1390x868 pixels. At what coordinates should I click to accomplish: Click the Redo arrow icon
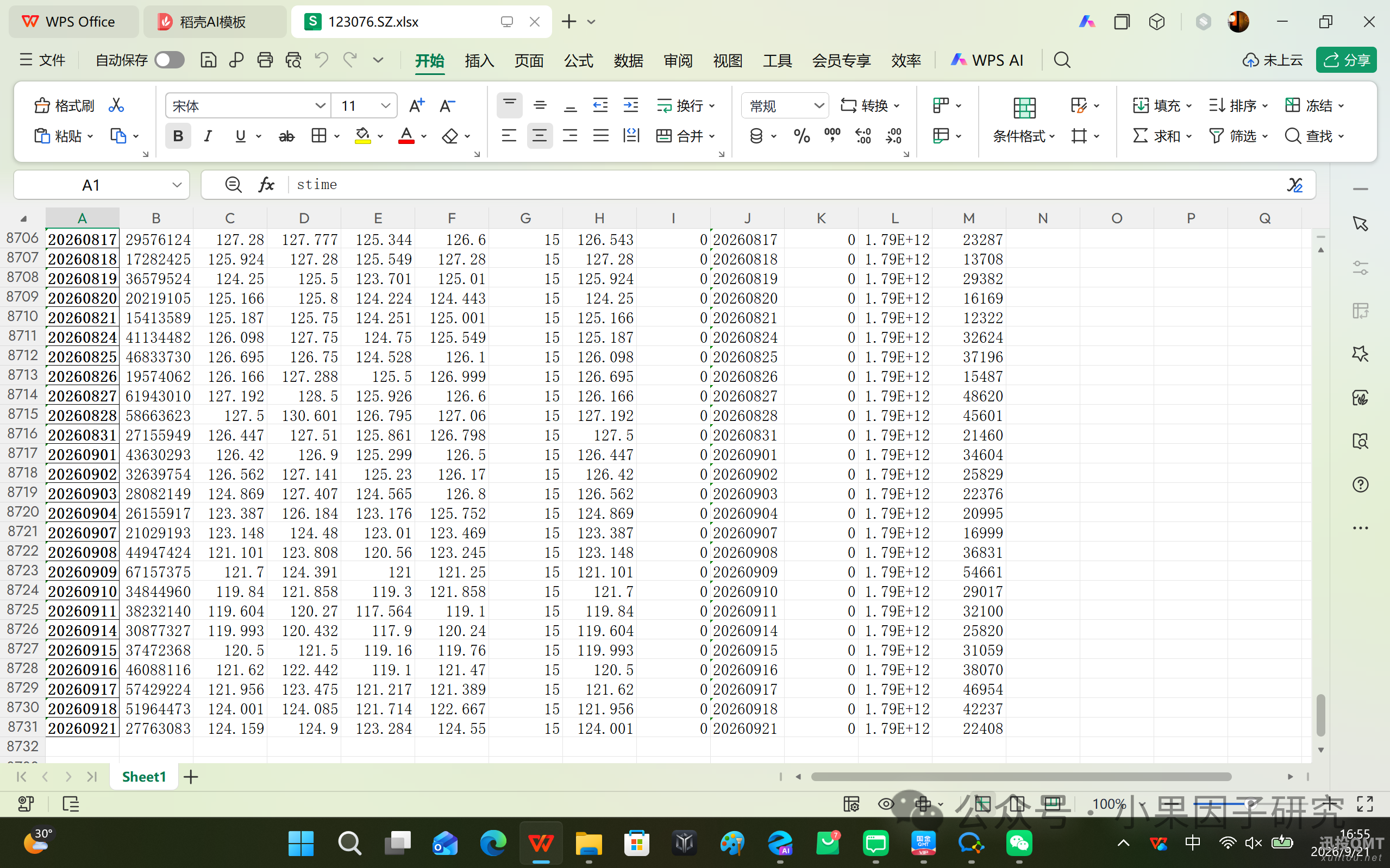[350, 60]
